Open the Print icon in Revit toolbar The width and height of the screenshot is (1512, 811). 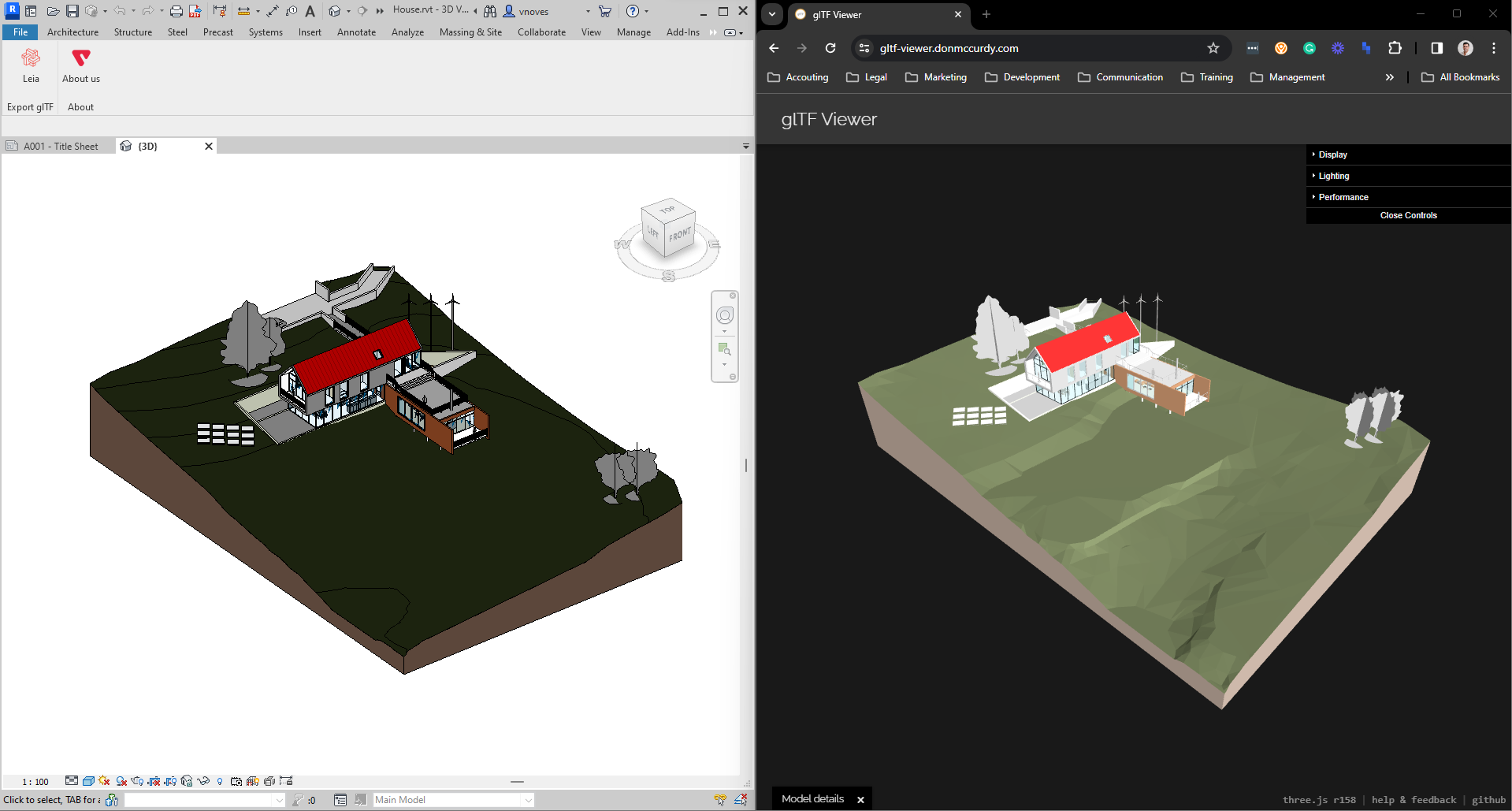pos(176,11)
